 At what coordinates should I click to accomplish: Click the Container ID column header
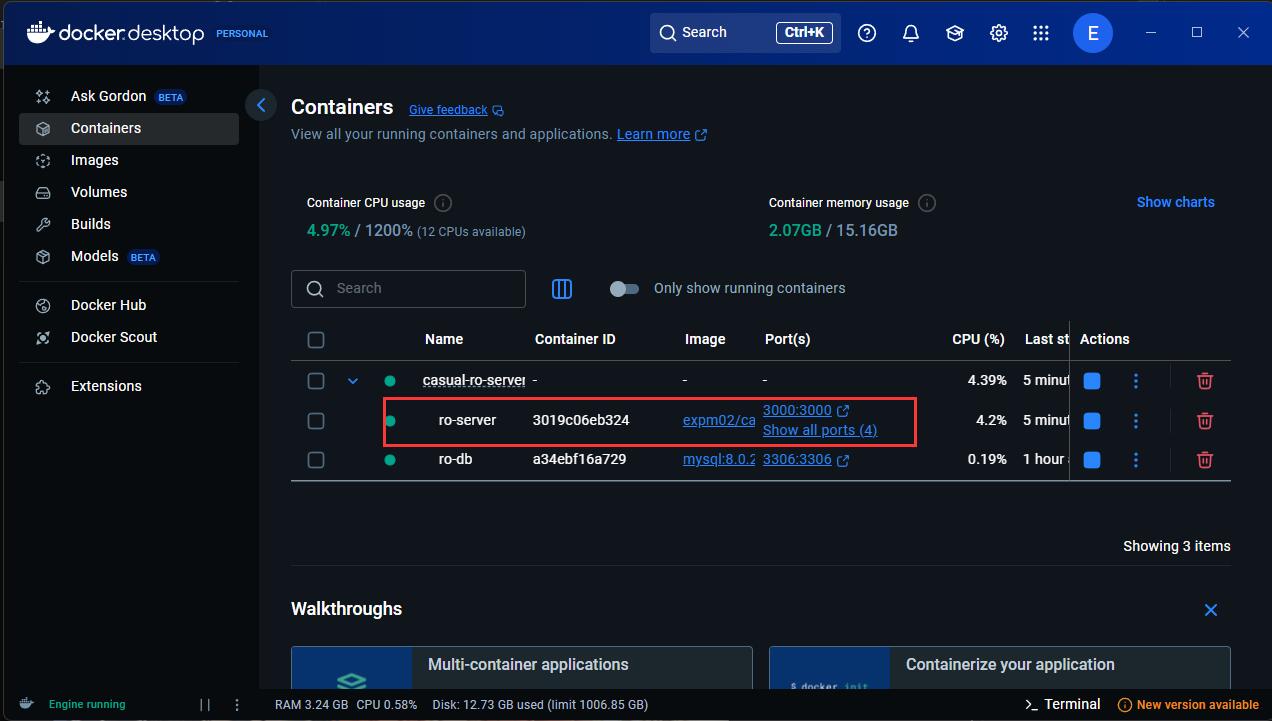pyautogui.click(x=575, y=339)
